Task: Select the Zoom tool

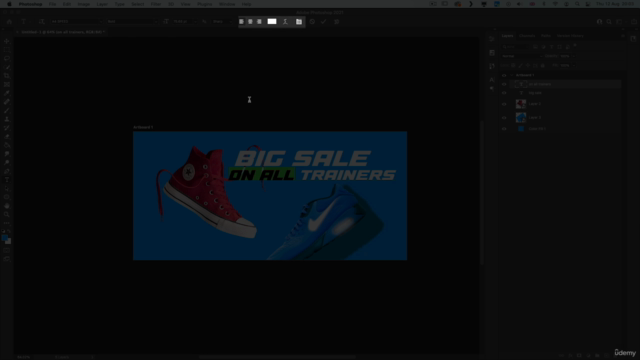Action: pos(7,214)
